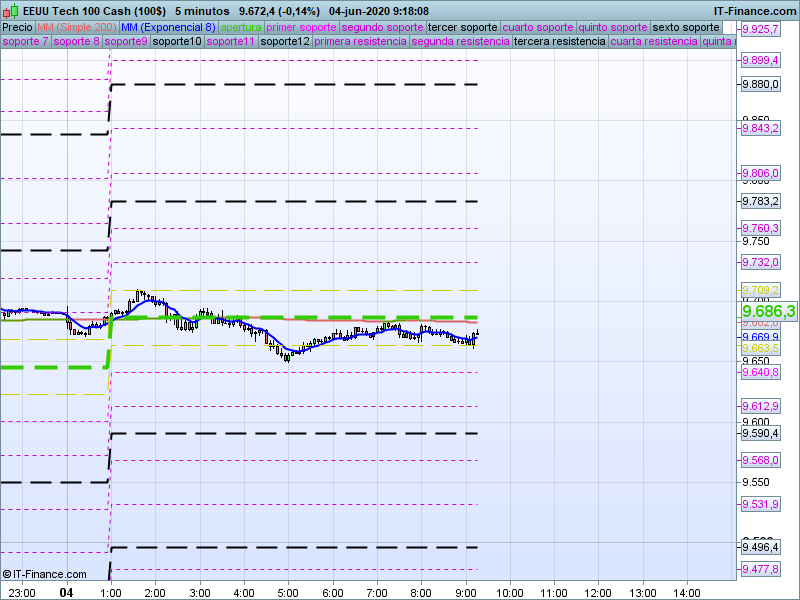The width and height of the screenshot is (800, 600).
Task: Select the primer soporte label
Action: [301, 27]
